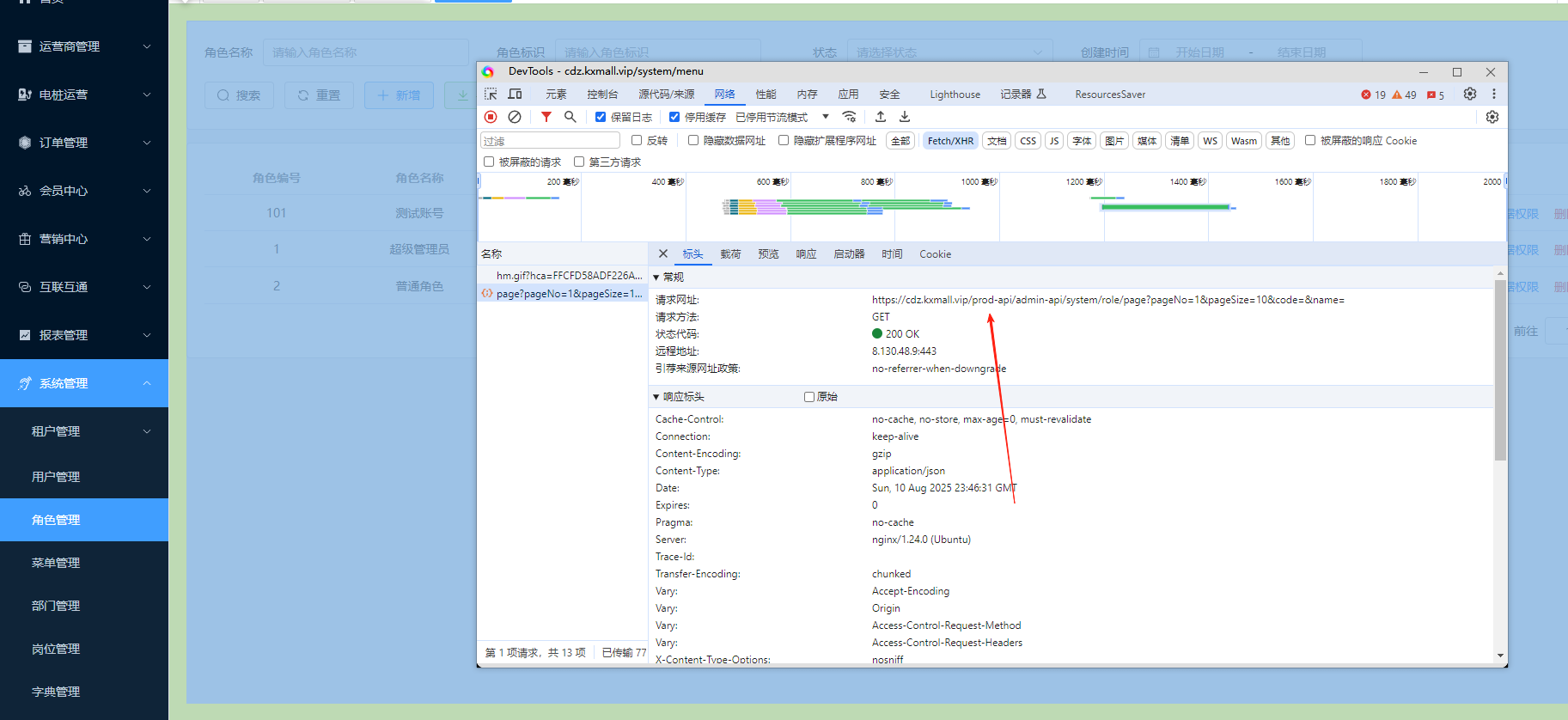
Task: Open 菜单管理 in the sidebar
Action: (56, 563)
